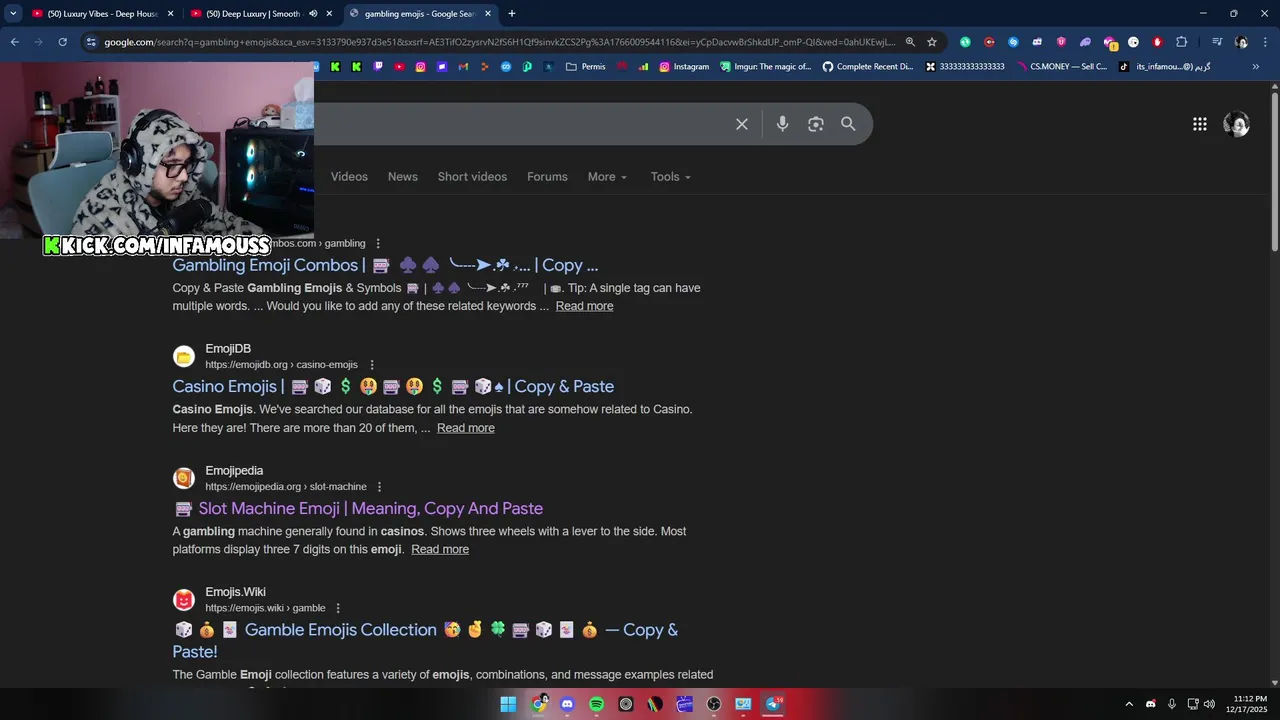Clear the Google search box text
Image resolution: width=1280 pixels, height=720 pixels.
[742, 124]
